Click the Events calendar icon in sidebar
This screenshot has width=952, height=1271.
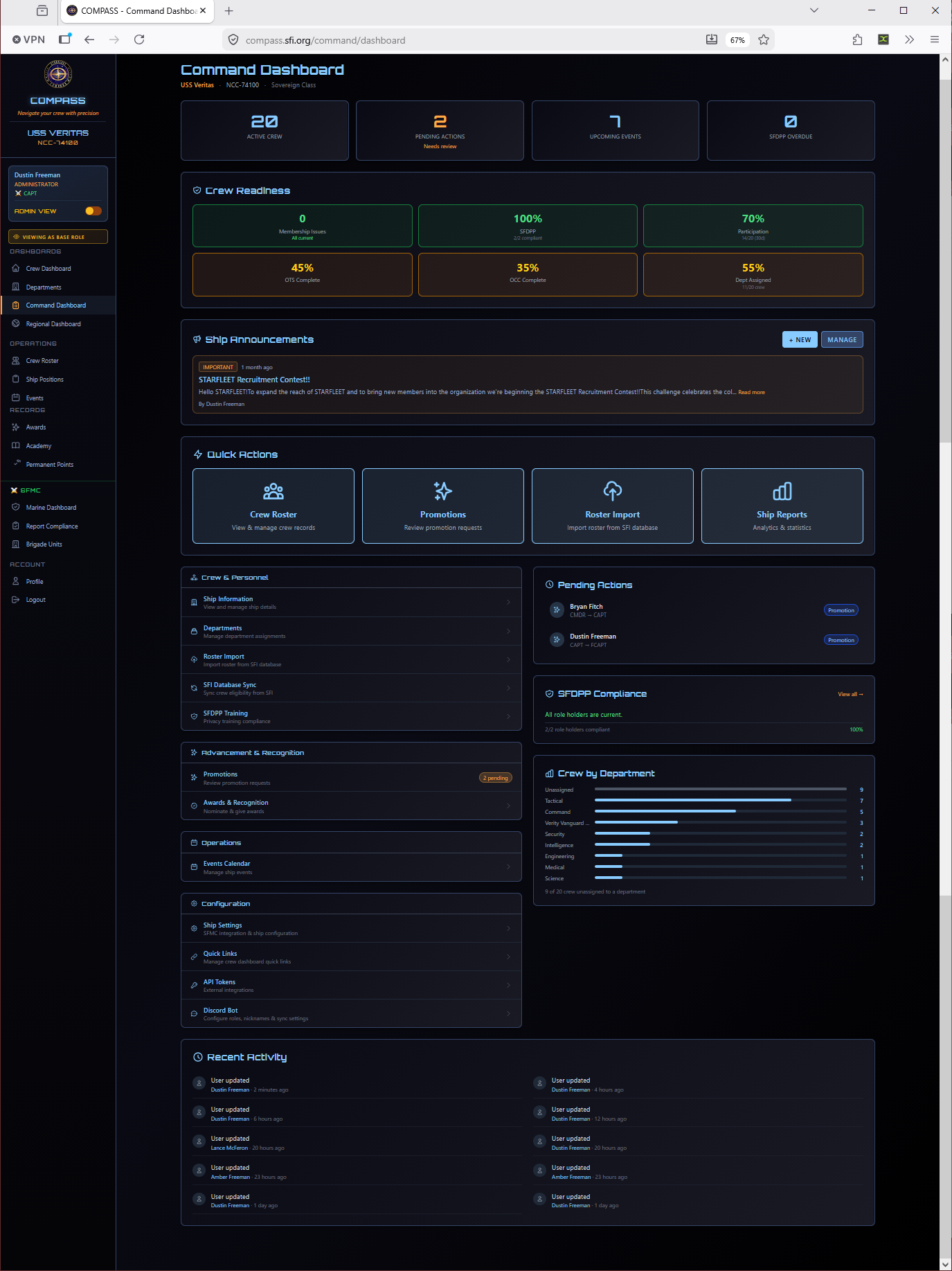coord(16,398)
